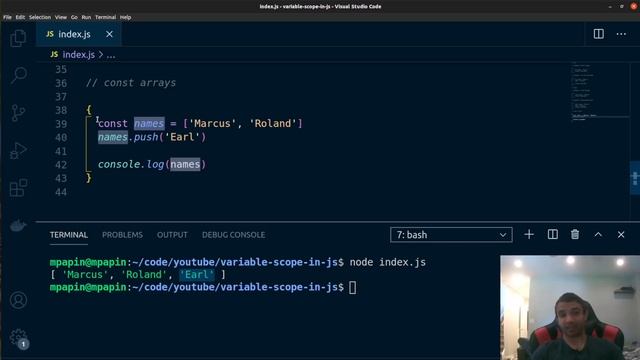
Task: Open the Go menu
Action: point(74,17)
